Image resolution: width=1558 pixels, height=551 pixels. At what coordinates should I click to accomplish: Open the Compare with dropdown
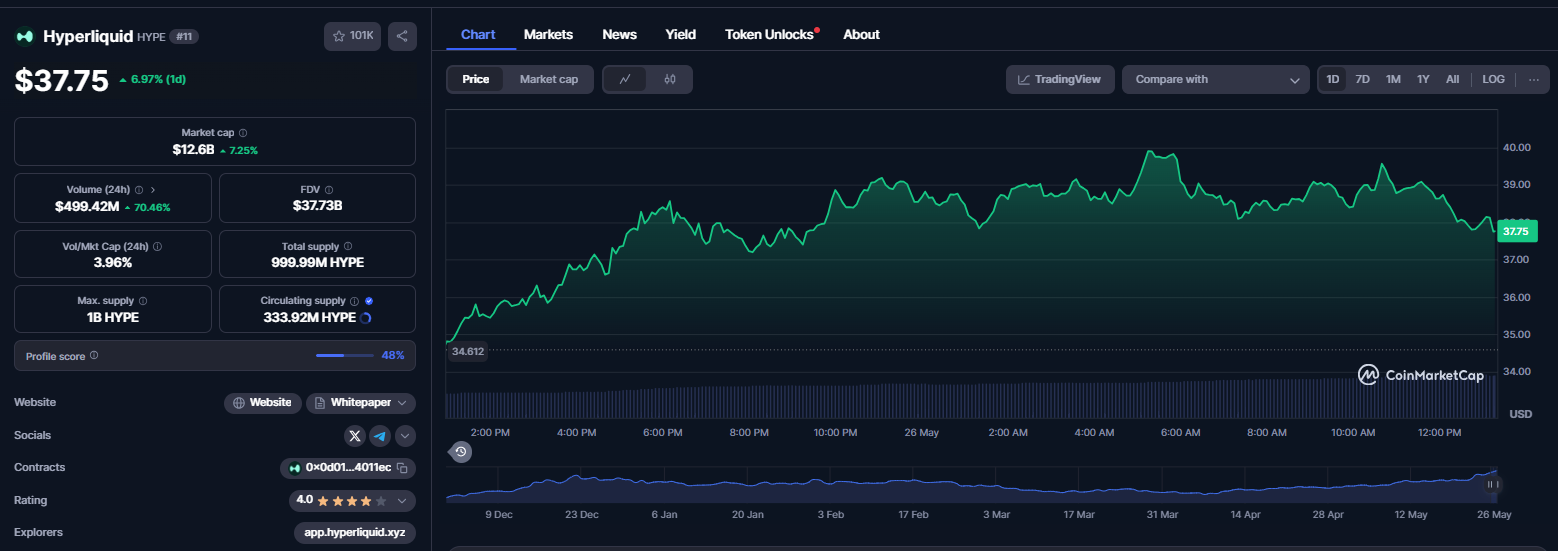coord(1216,79)
